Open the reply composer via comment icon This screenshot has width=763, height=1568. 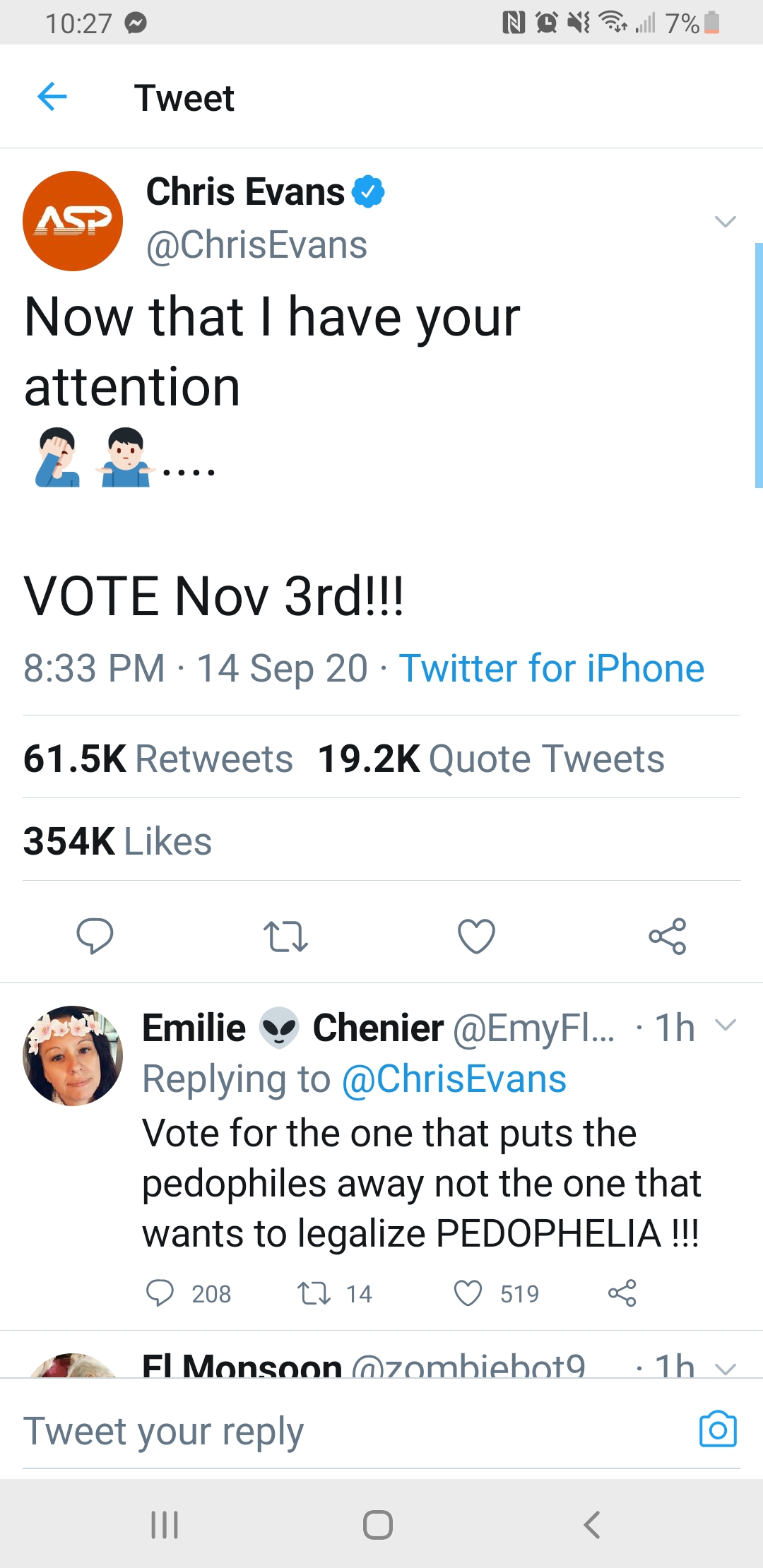tap(96, 937)
